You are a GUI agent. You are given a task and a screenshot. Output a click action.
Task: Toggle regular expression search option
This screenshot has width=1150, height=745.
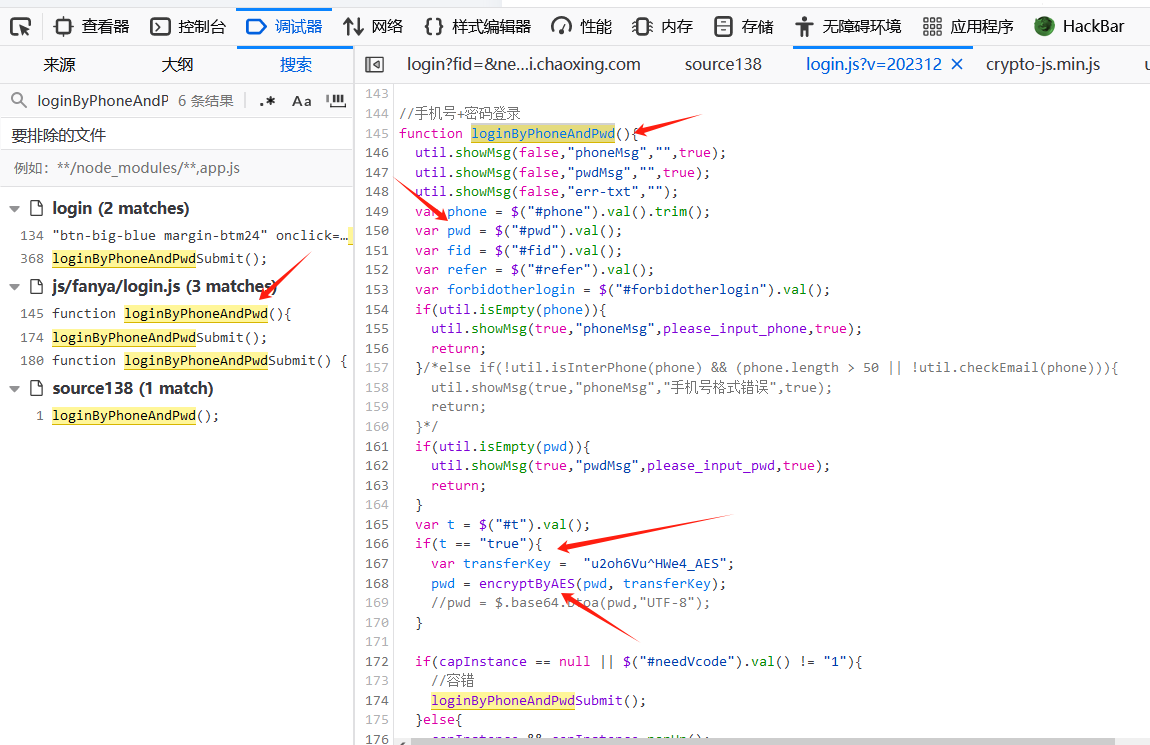coord(267,100)
